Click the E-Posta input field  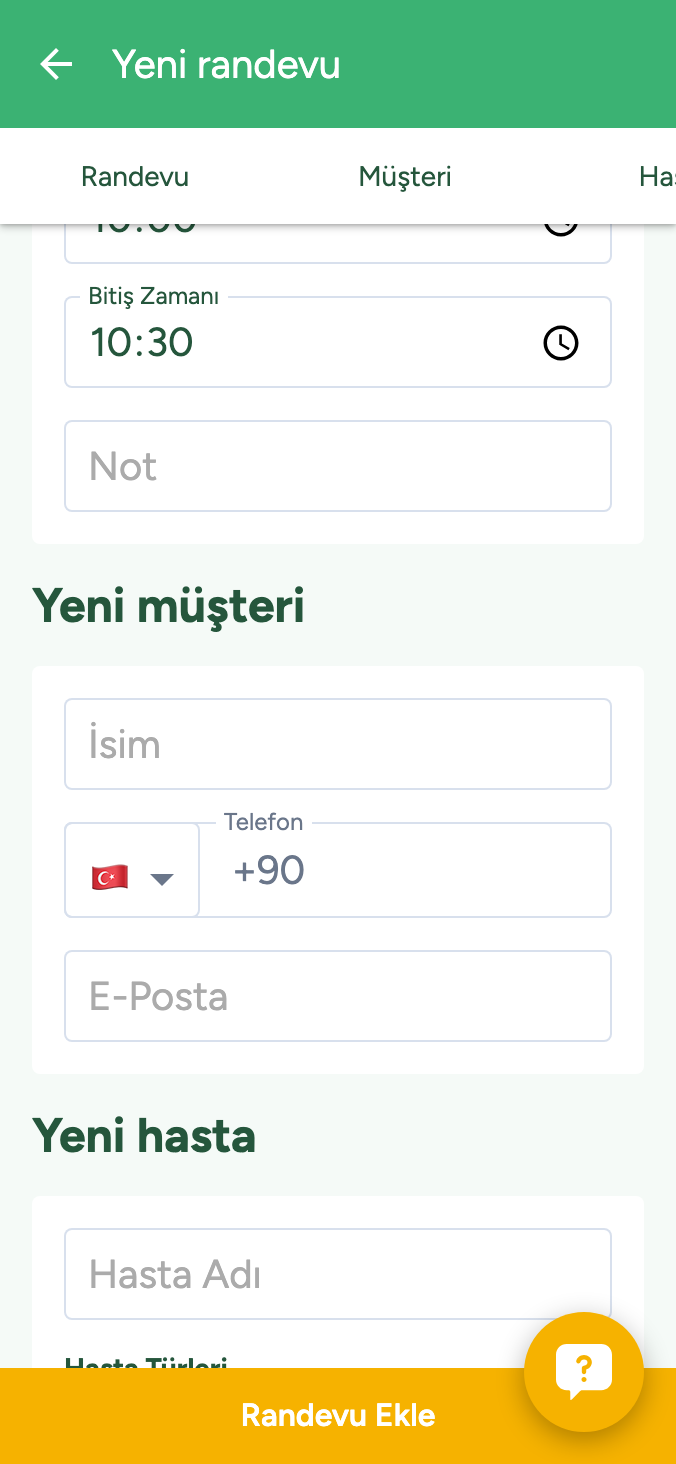click(338, 996)
